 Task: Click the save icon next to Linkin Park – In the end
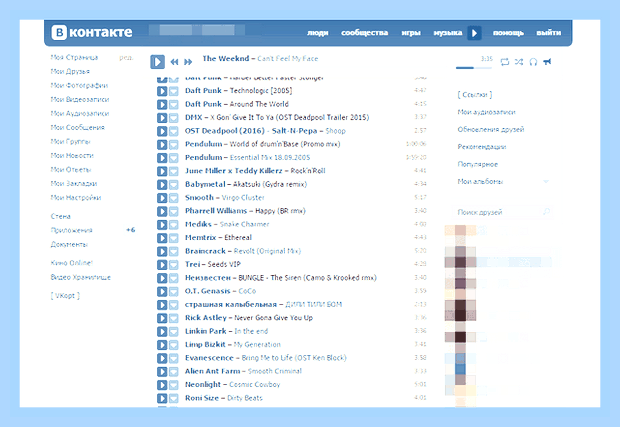[x=174, y=332]
